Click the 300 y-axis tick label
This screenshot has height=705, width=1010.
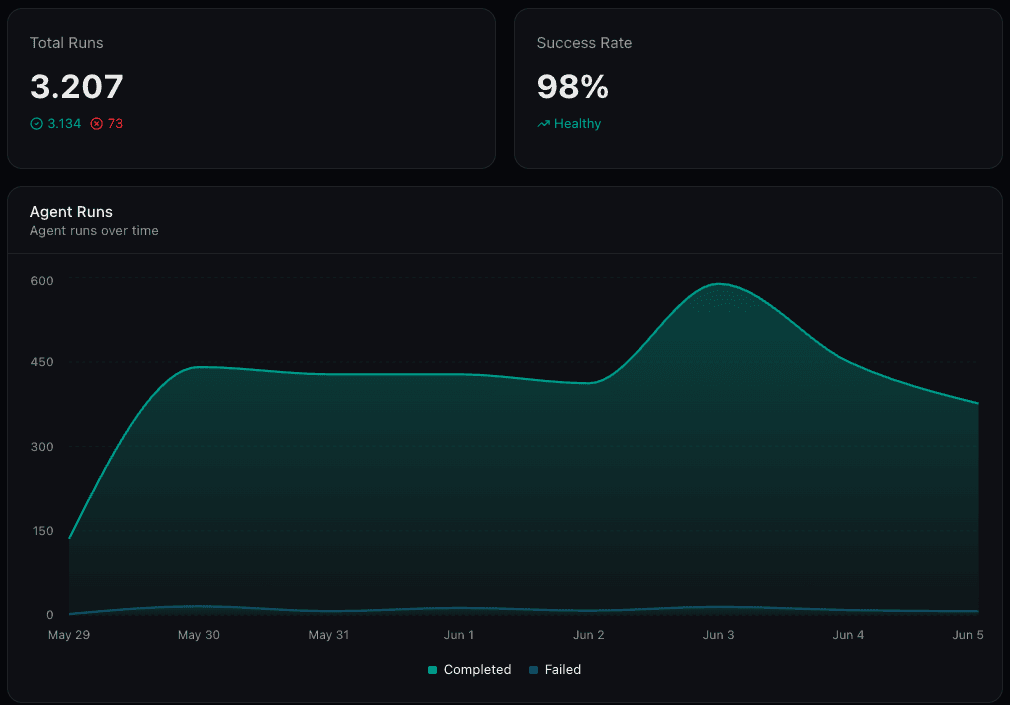(42, 447)
